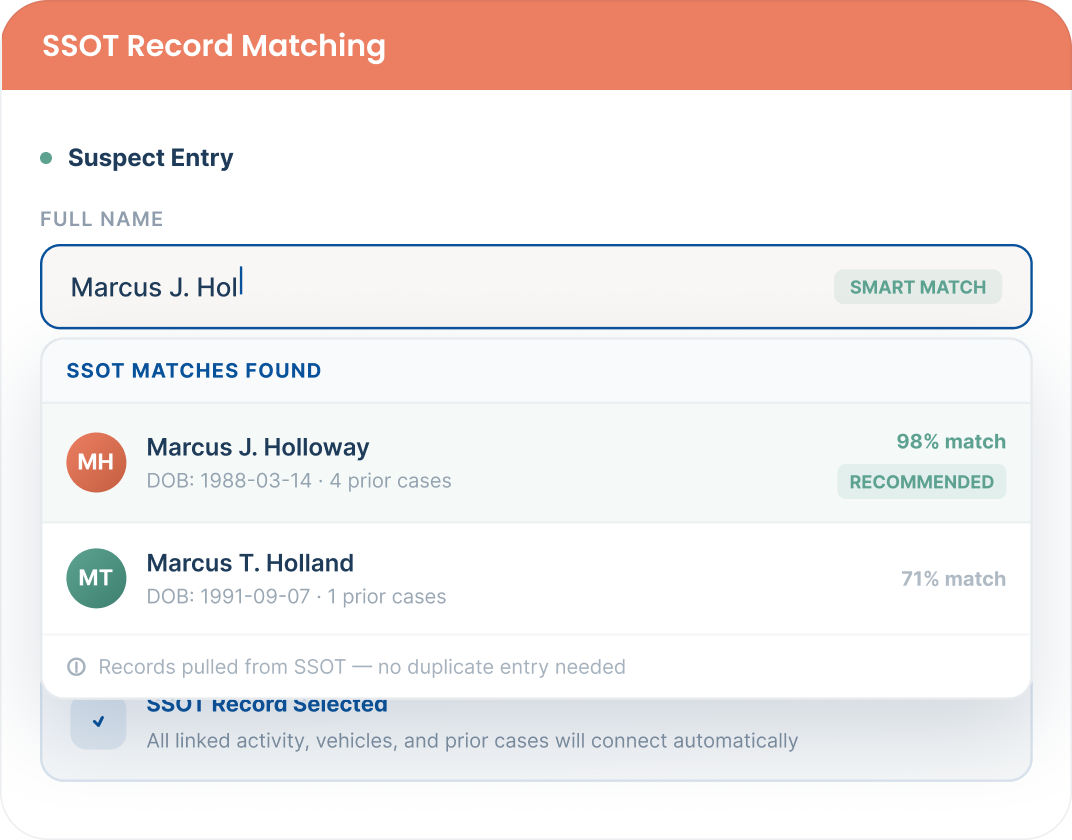Click All linked activity description text
The width and height of the screenshot is (1072, 840).
472,741
